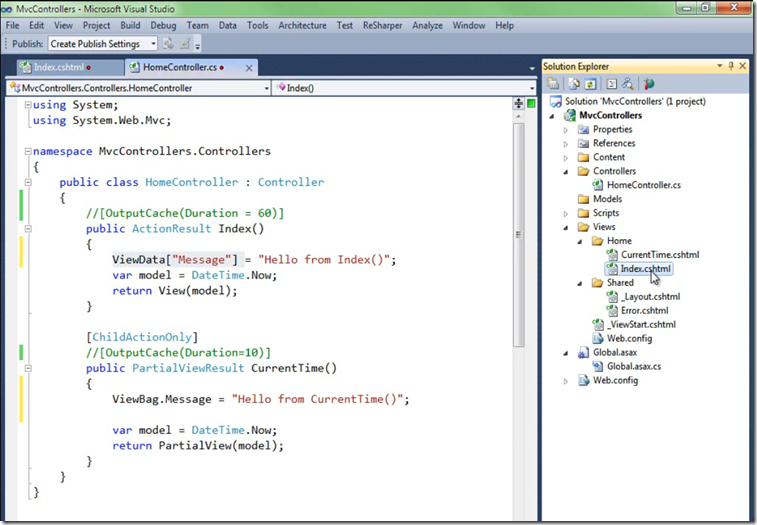Open the Analyze menu

pyautogui.click(x=427, y=26)
